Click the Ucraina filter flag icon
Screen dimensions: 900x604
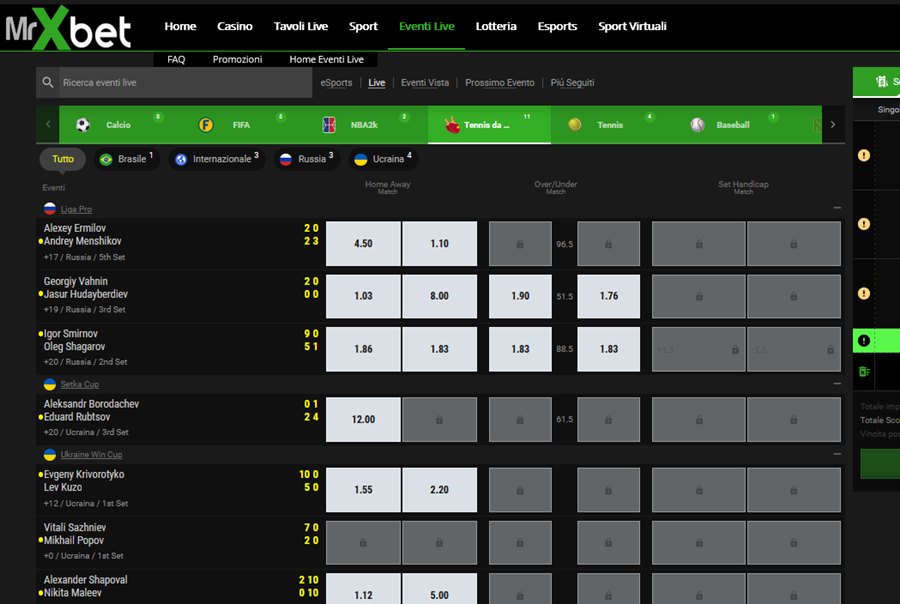coord(360,160)
